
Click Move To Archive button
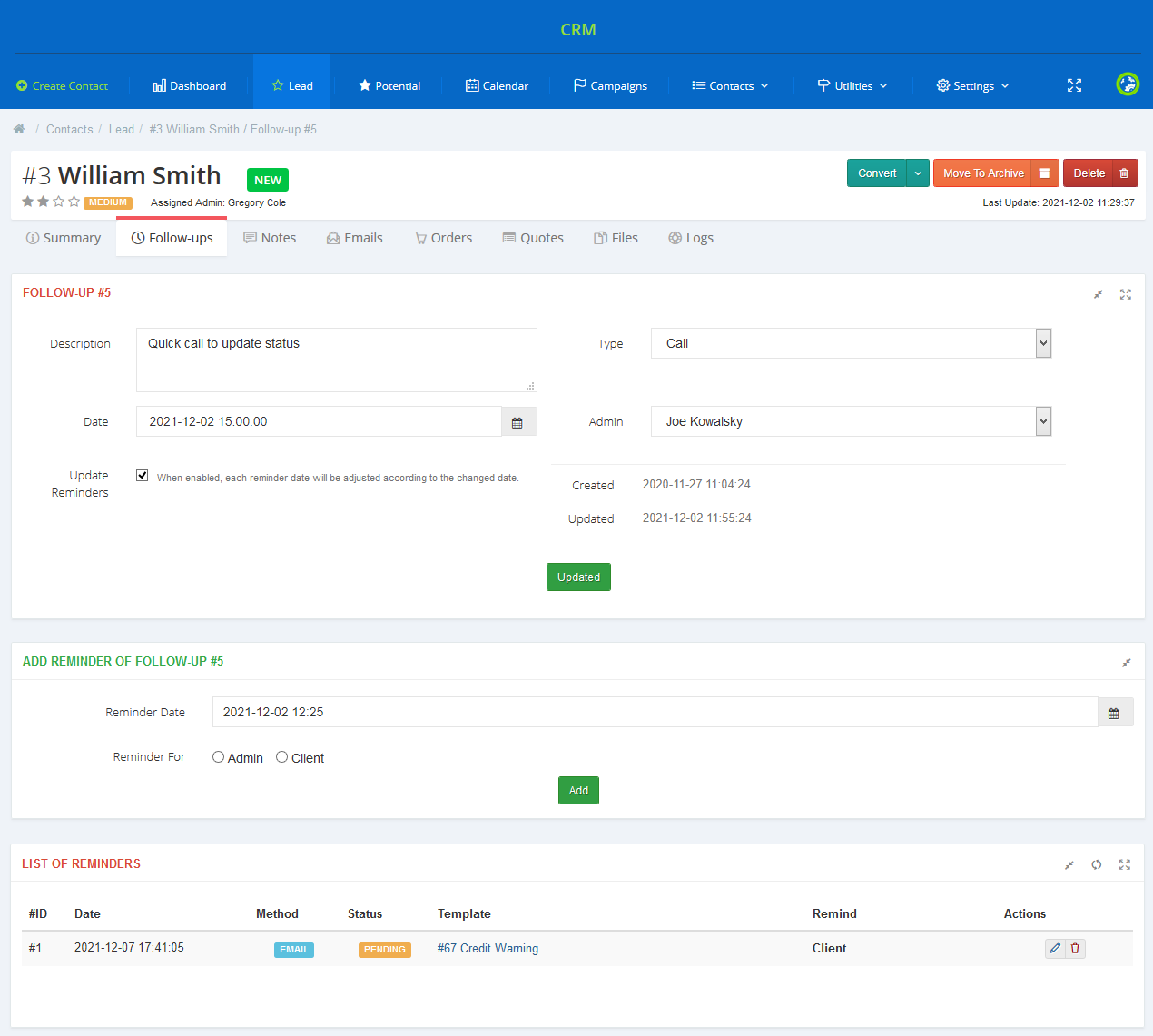click(x=983, y=173)
